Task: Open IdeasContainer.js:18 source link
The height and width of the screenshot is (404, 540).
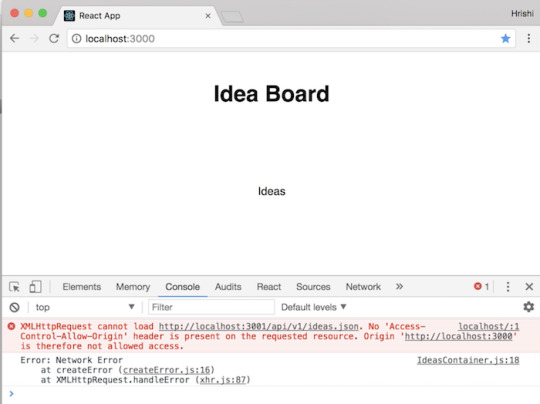Action: click(468, 360)
